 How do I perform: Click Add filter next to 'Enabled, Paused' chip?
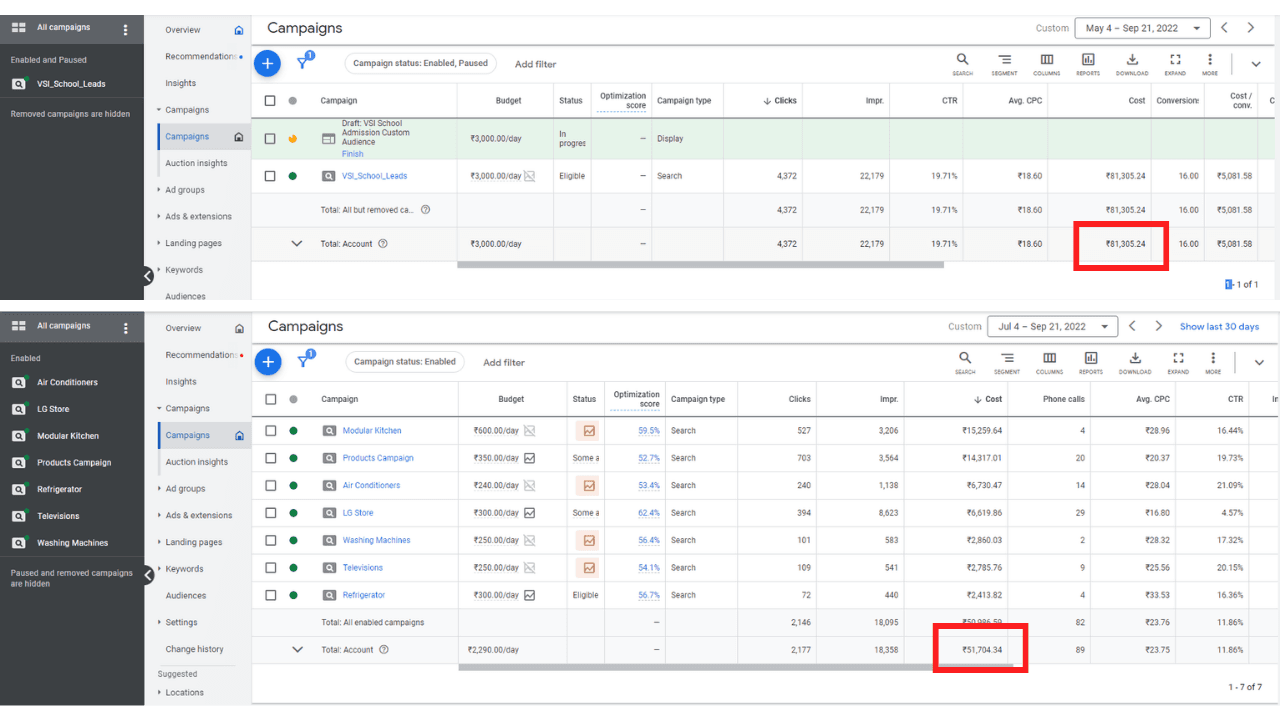pyautogui.click(x=535, y=64)
